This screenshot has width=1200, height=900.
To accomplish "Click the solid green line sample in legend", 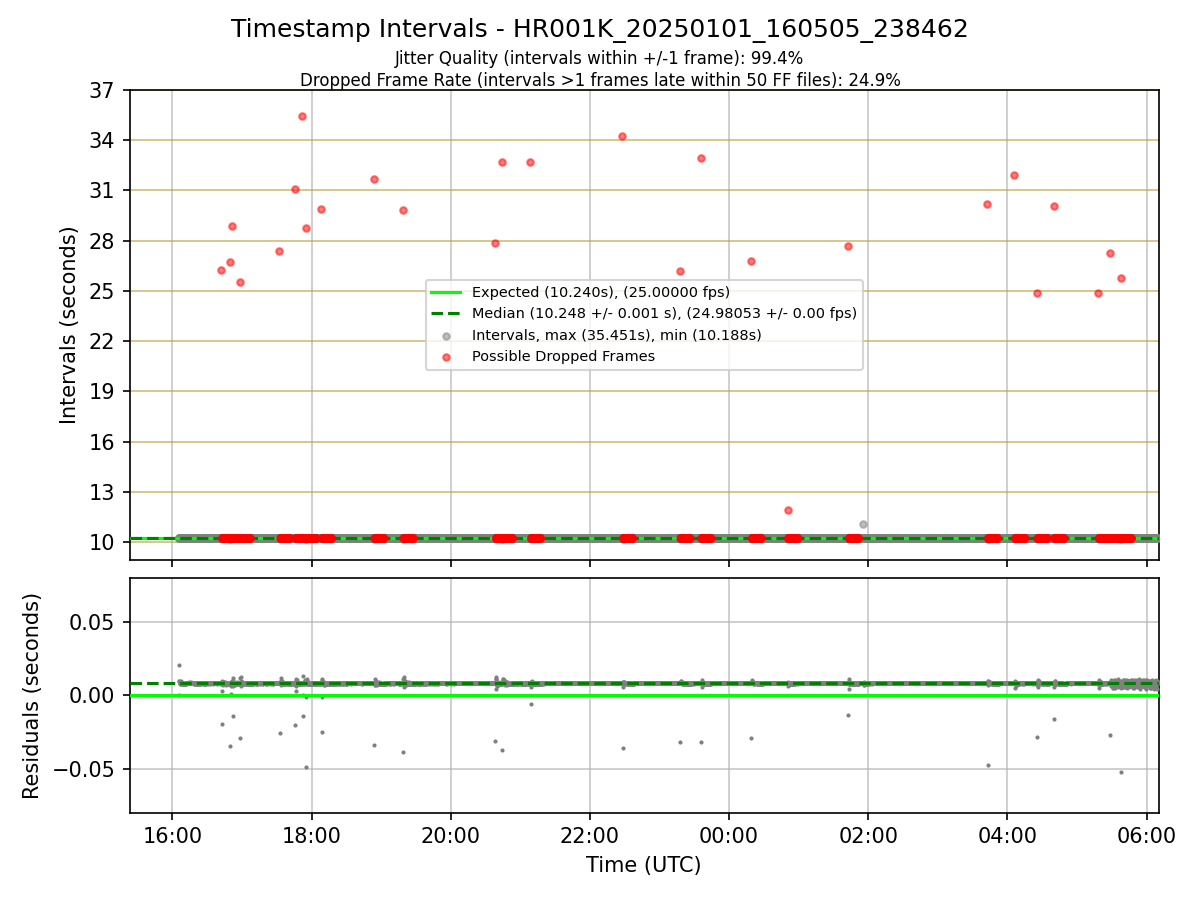I will [x=446, y=293].
